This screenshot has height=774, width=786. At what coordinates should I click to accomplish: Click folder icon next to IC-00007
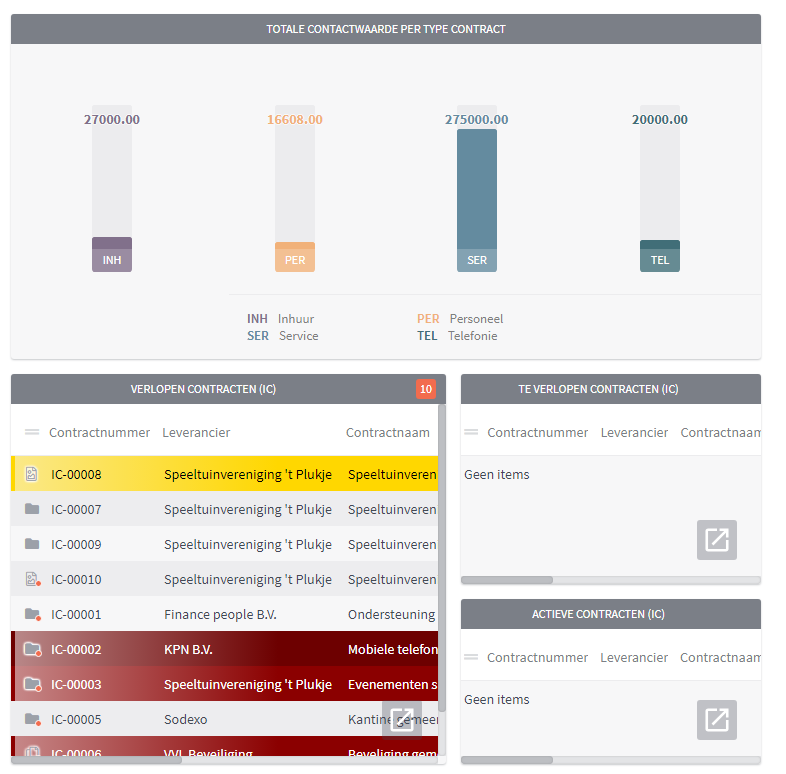pos(32,509)
